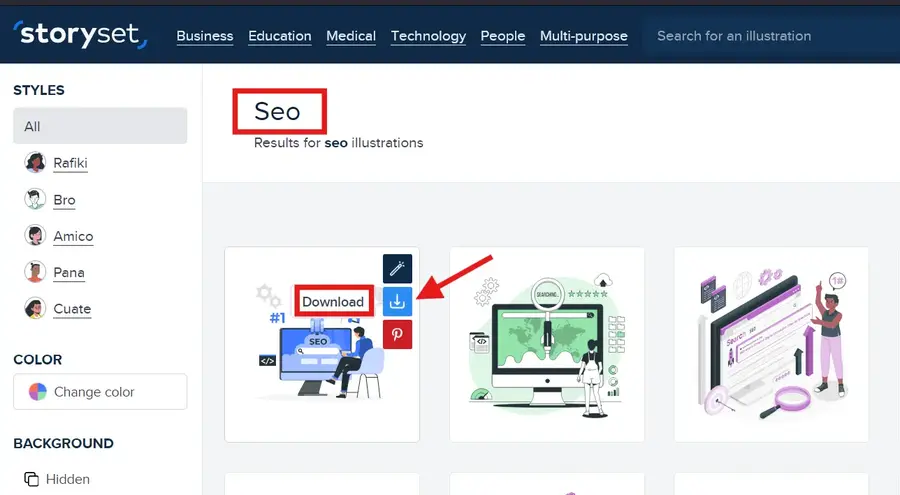Click the Seo results heading
900x495 pixels.
click(x=277, y=111)
